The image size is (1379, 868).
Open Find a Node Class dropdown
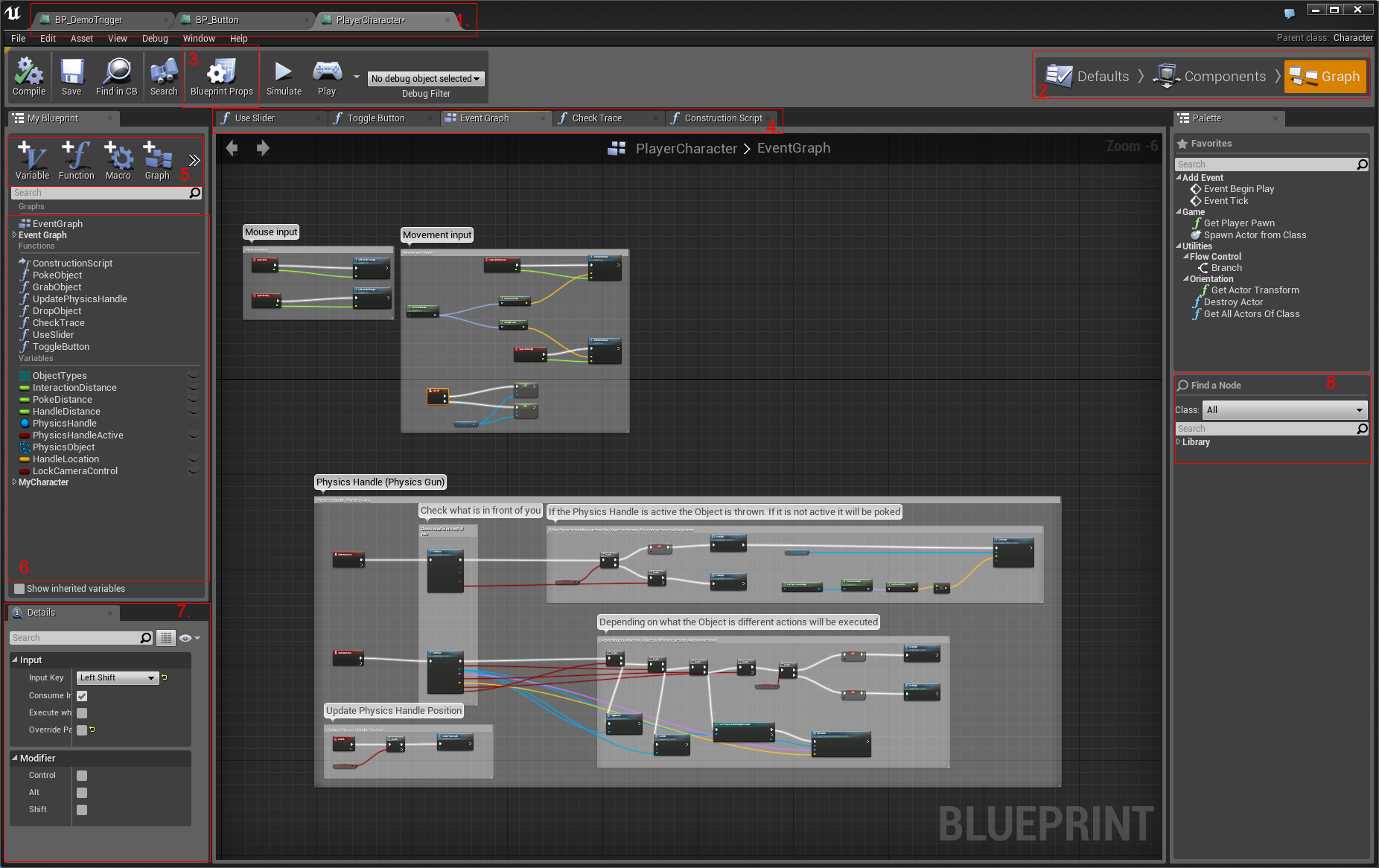point(1284,410)
